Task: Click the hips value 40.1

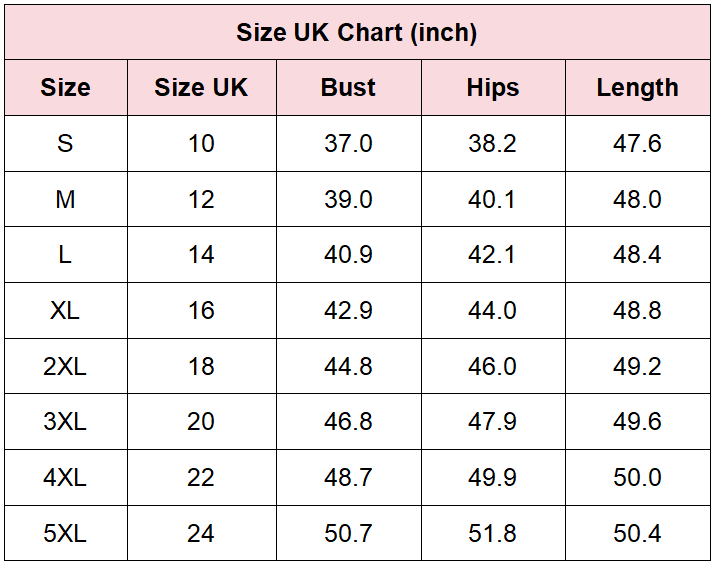Action: tap(492, 200)
